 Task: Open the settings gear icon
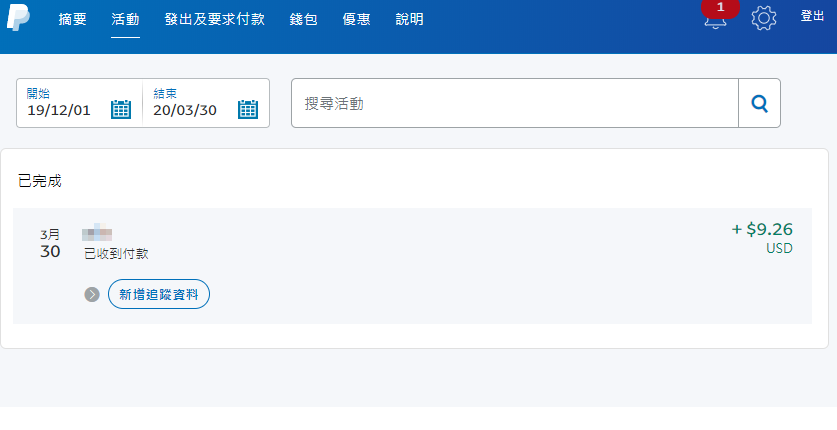click(764, 18)
